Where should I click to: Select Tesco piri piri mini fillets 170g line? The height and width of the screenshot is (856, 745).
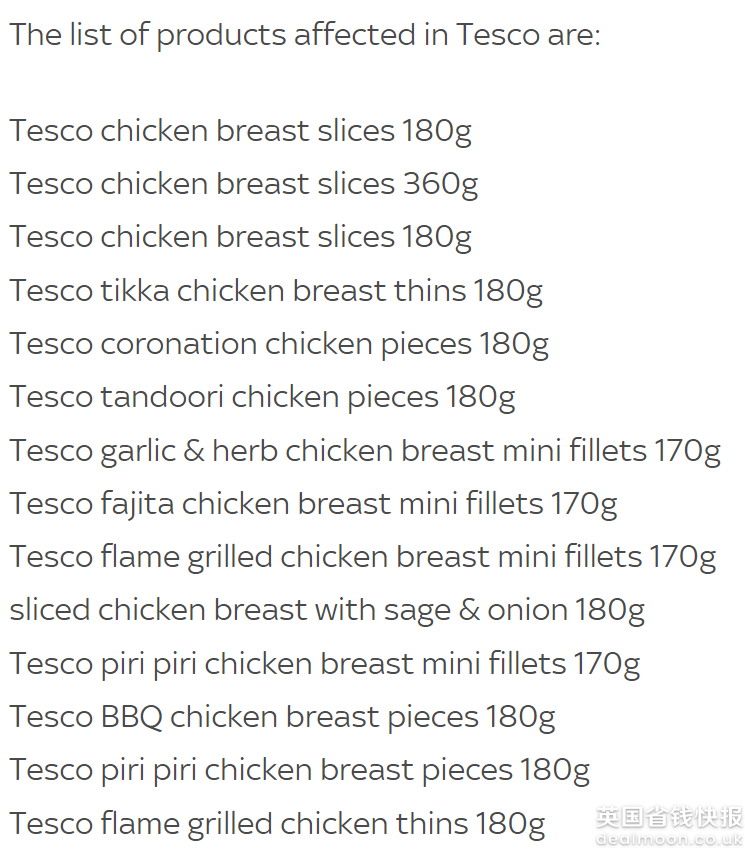(325, 664)
